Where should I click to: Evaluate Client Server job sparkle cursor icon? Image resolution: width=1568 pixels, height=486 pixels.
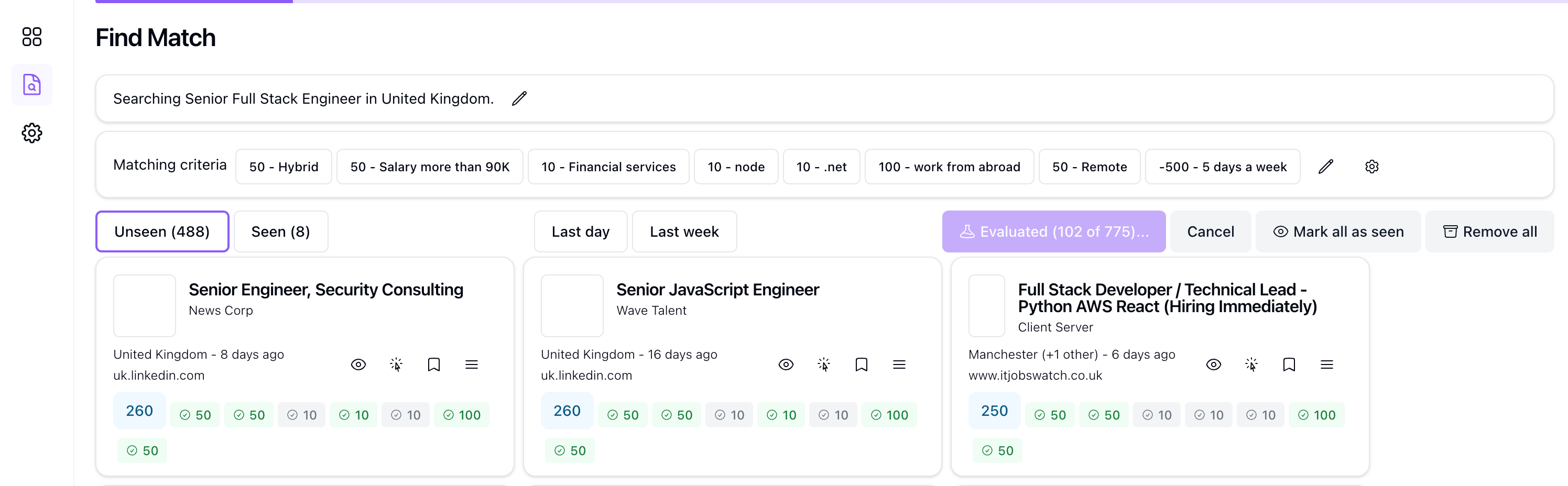tap(1251, 364)
